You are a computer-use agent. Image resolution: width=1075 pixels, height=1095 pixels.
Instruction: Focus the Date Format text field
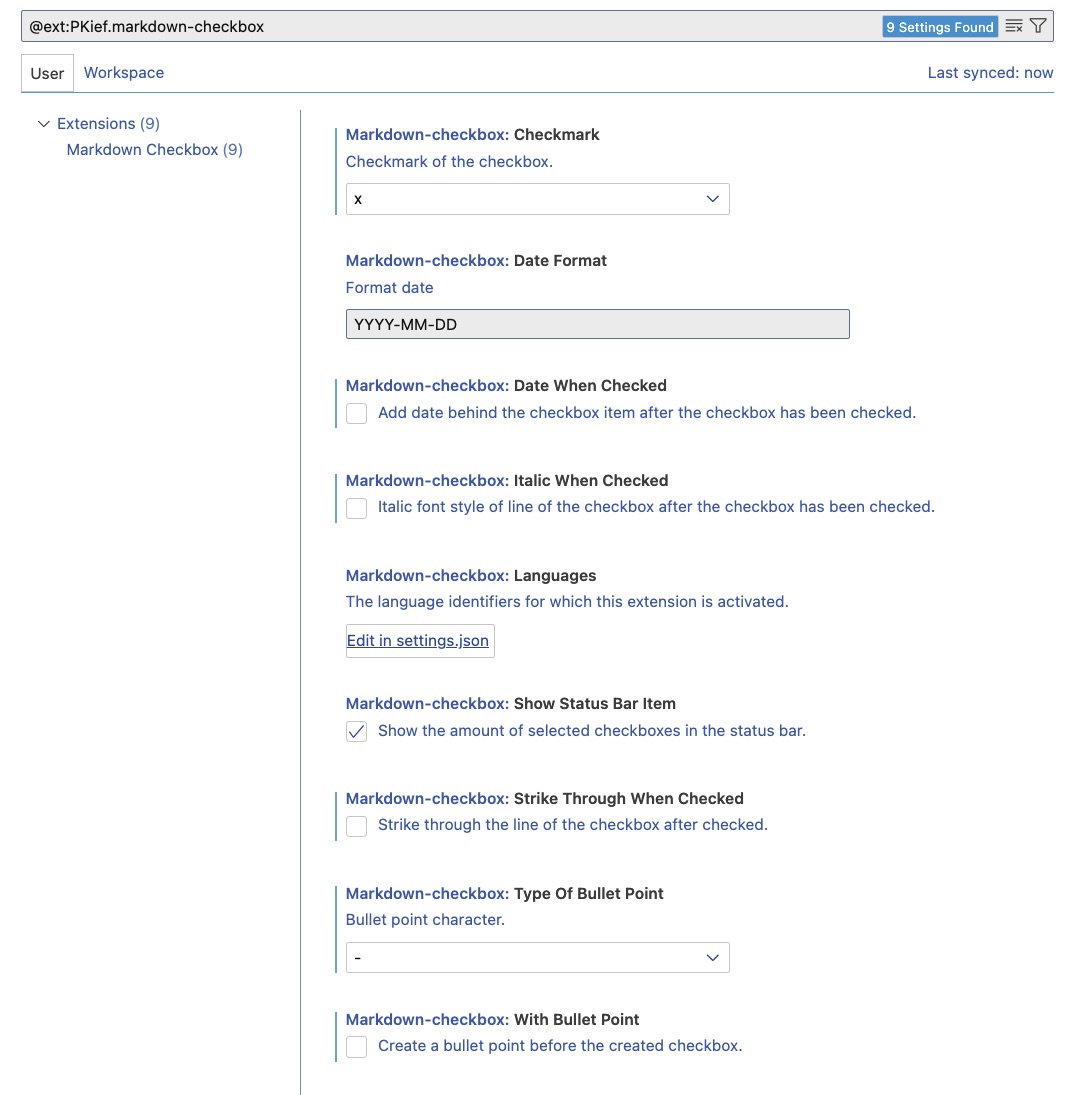click(x=597, y=324)
